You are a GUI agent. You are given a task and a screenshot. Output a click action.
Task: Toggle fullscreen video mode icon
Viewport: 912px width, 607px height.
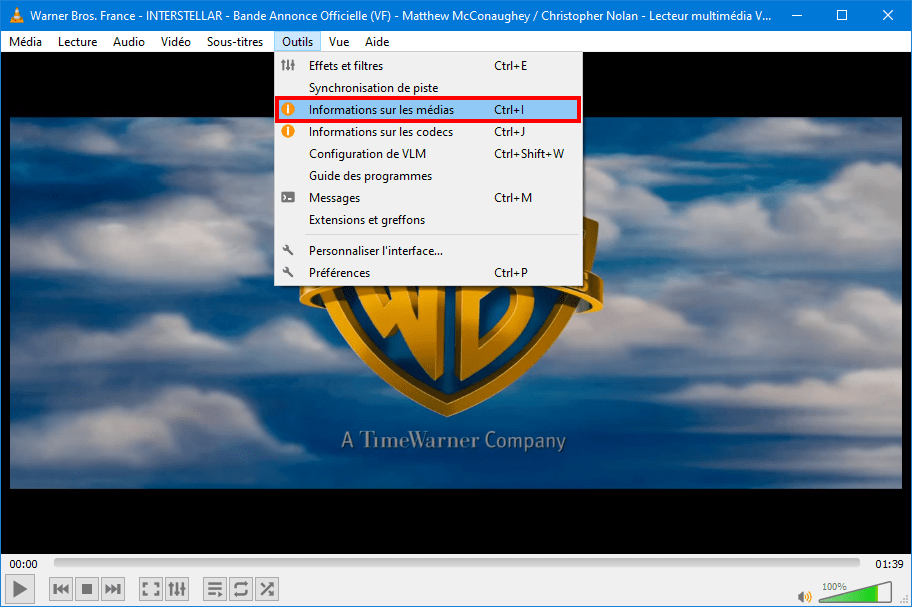click(x=151, y=589)
